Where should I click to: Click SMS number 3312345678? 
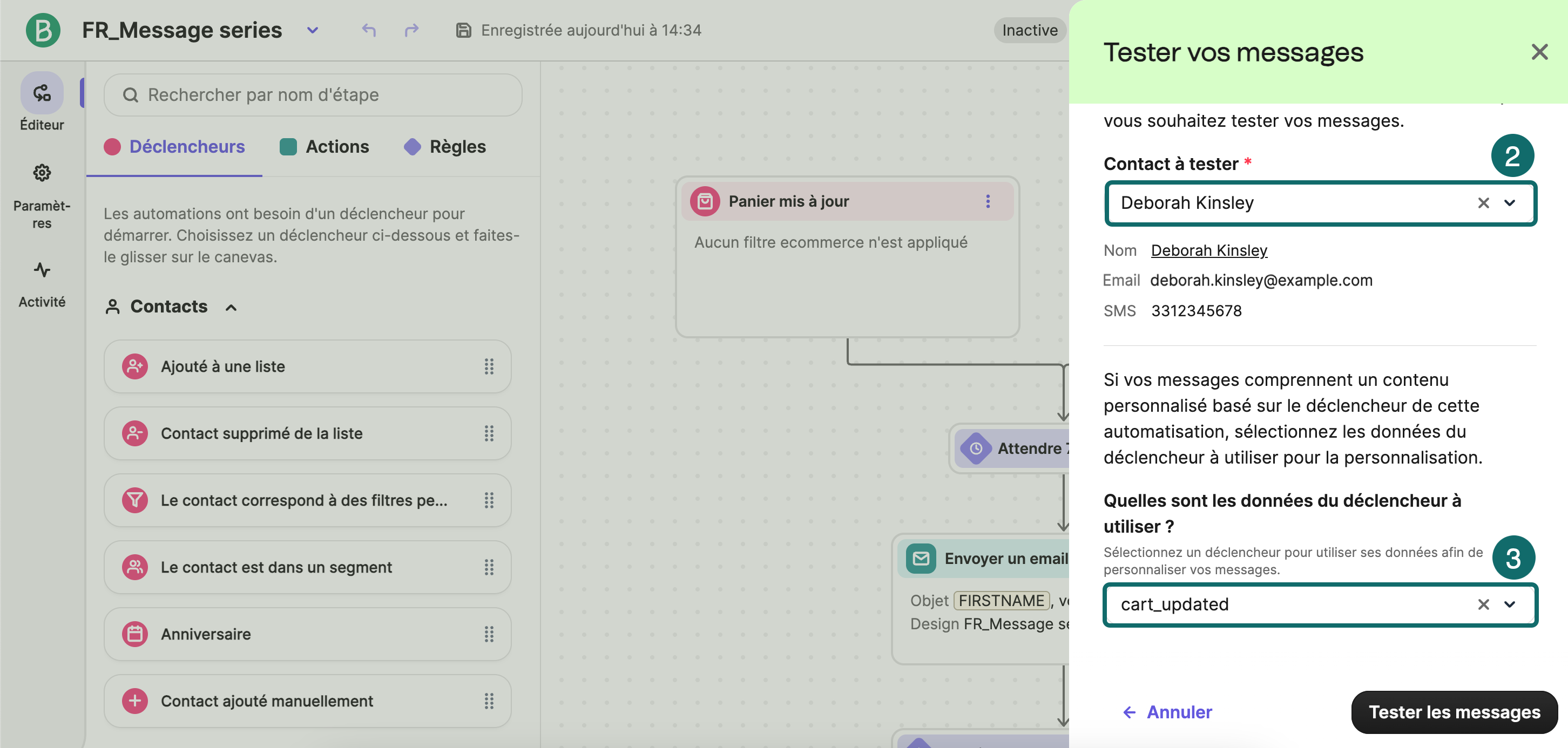[x=1196, y=311]
